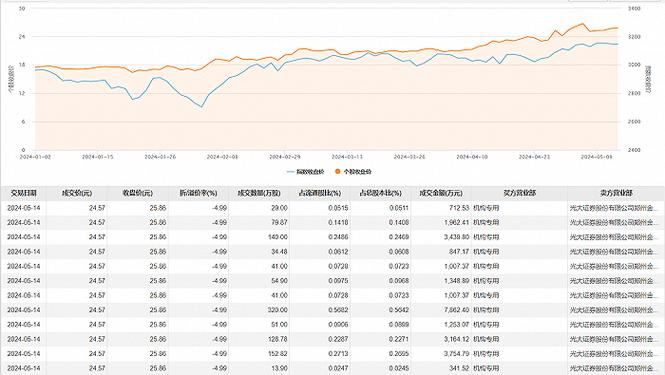Select the 341.52 transaction amount cell
Image resolution: width=665 pixels, height=375 pixels.
pos(459,369)
